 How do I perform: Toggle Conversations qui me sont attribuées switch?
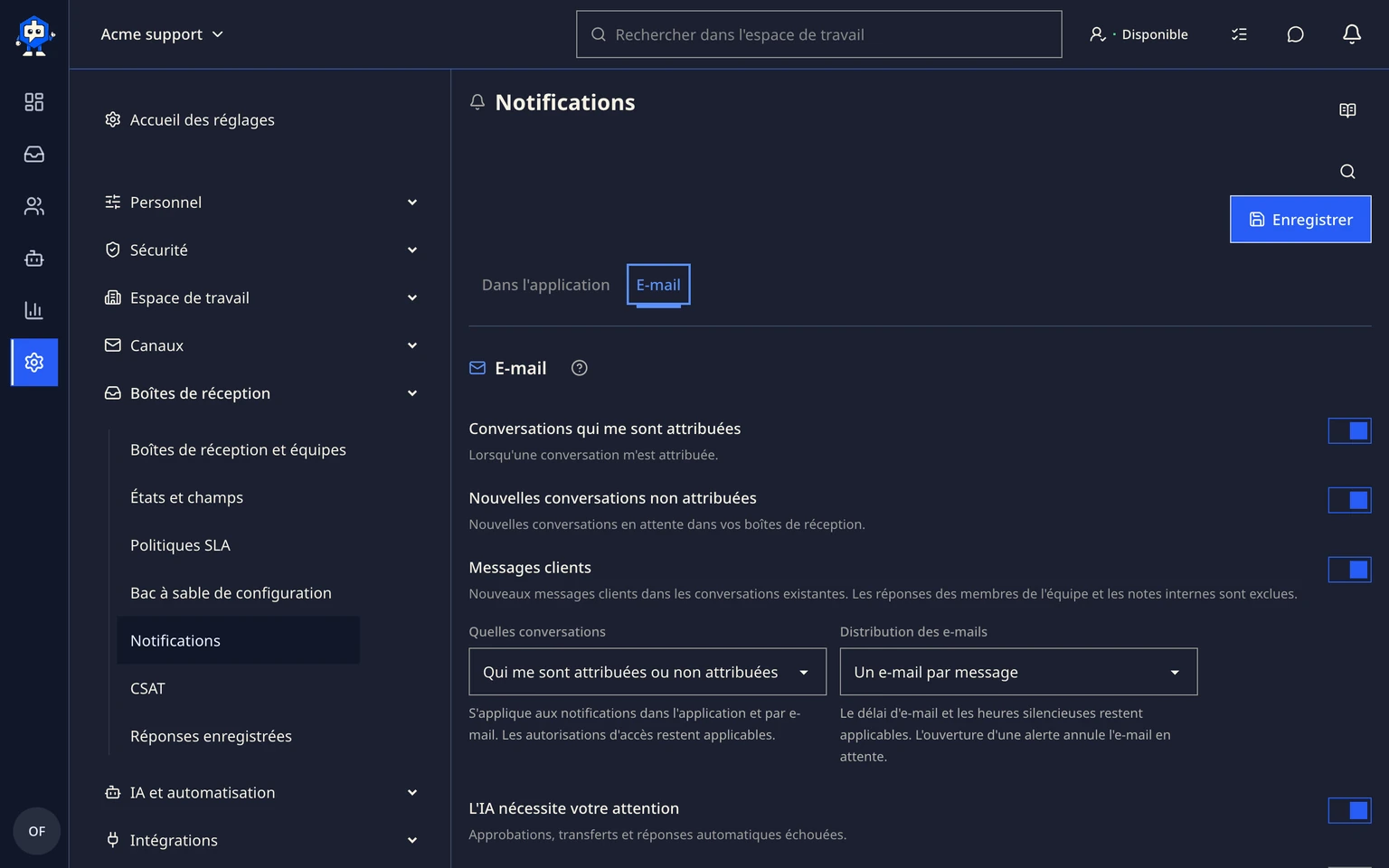pos(1349,431)
